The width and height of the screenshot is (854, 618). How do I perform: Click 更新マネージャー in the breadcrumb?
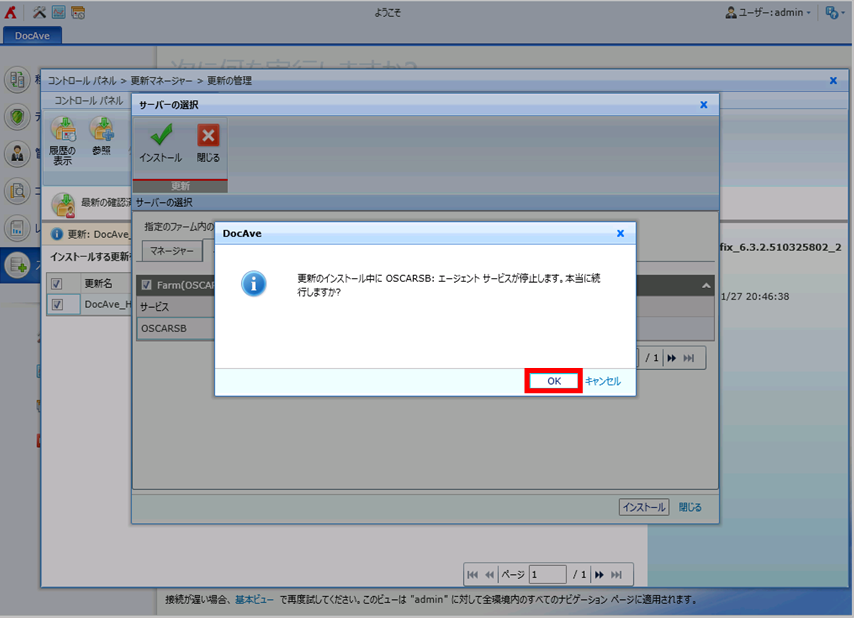coord(161,81)
